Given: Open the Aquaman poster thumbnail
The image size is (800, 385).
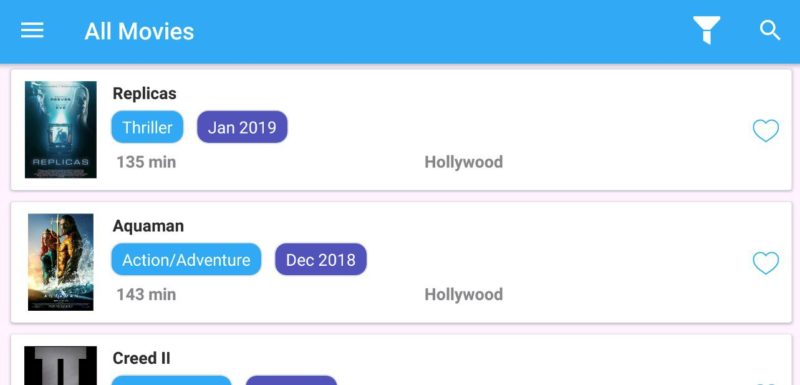Looking at the screenshot, I should coord(61,262).
